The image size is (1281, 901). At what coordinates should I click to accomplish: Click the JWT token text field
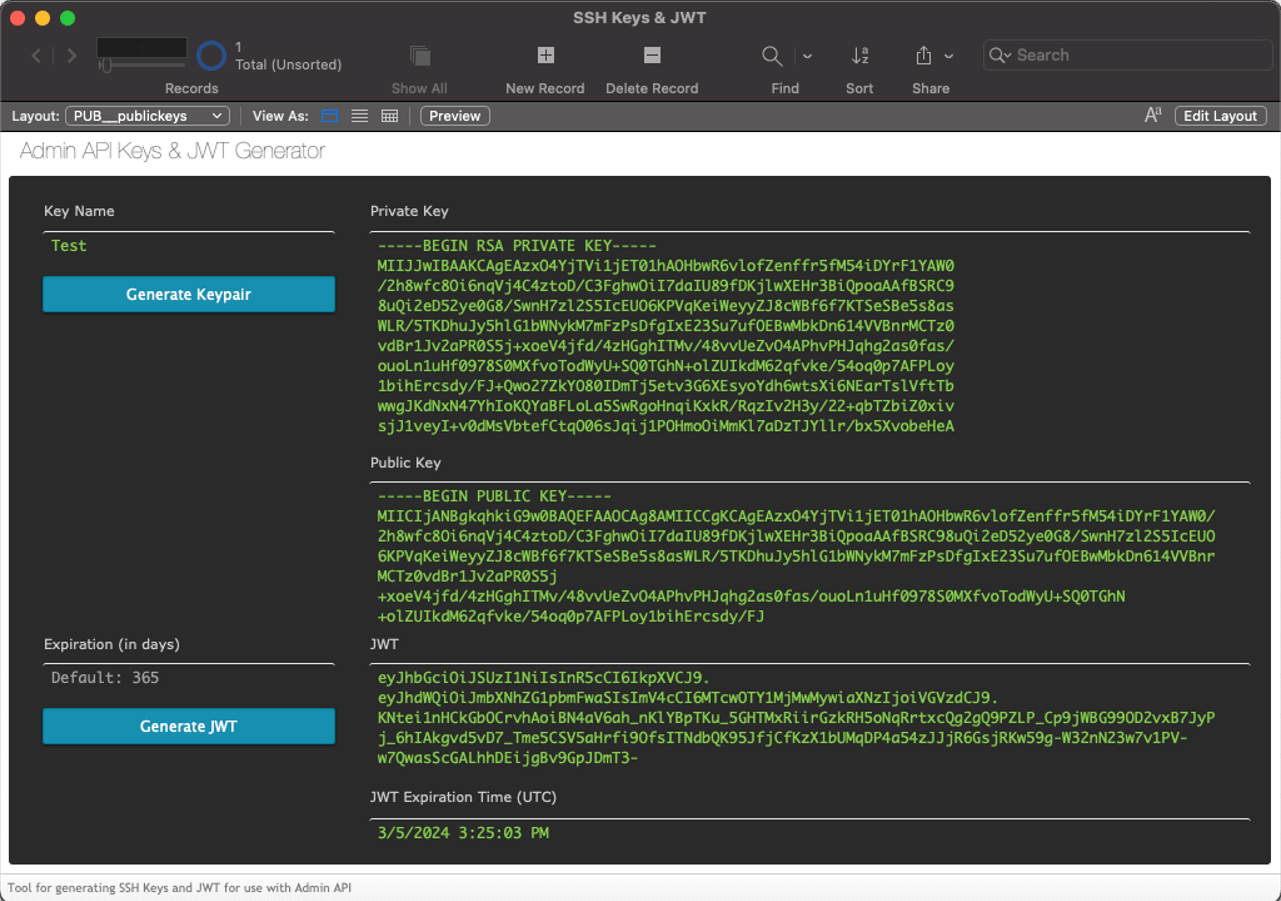point(810,717)
